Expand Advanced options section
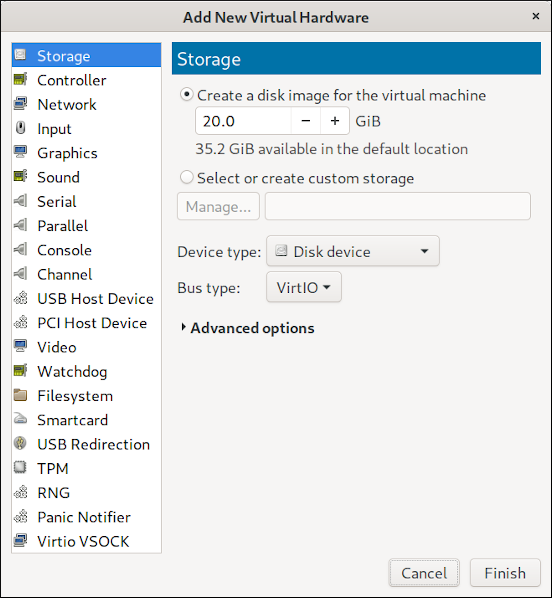552x598 pixels. click(x=248, y=328)
